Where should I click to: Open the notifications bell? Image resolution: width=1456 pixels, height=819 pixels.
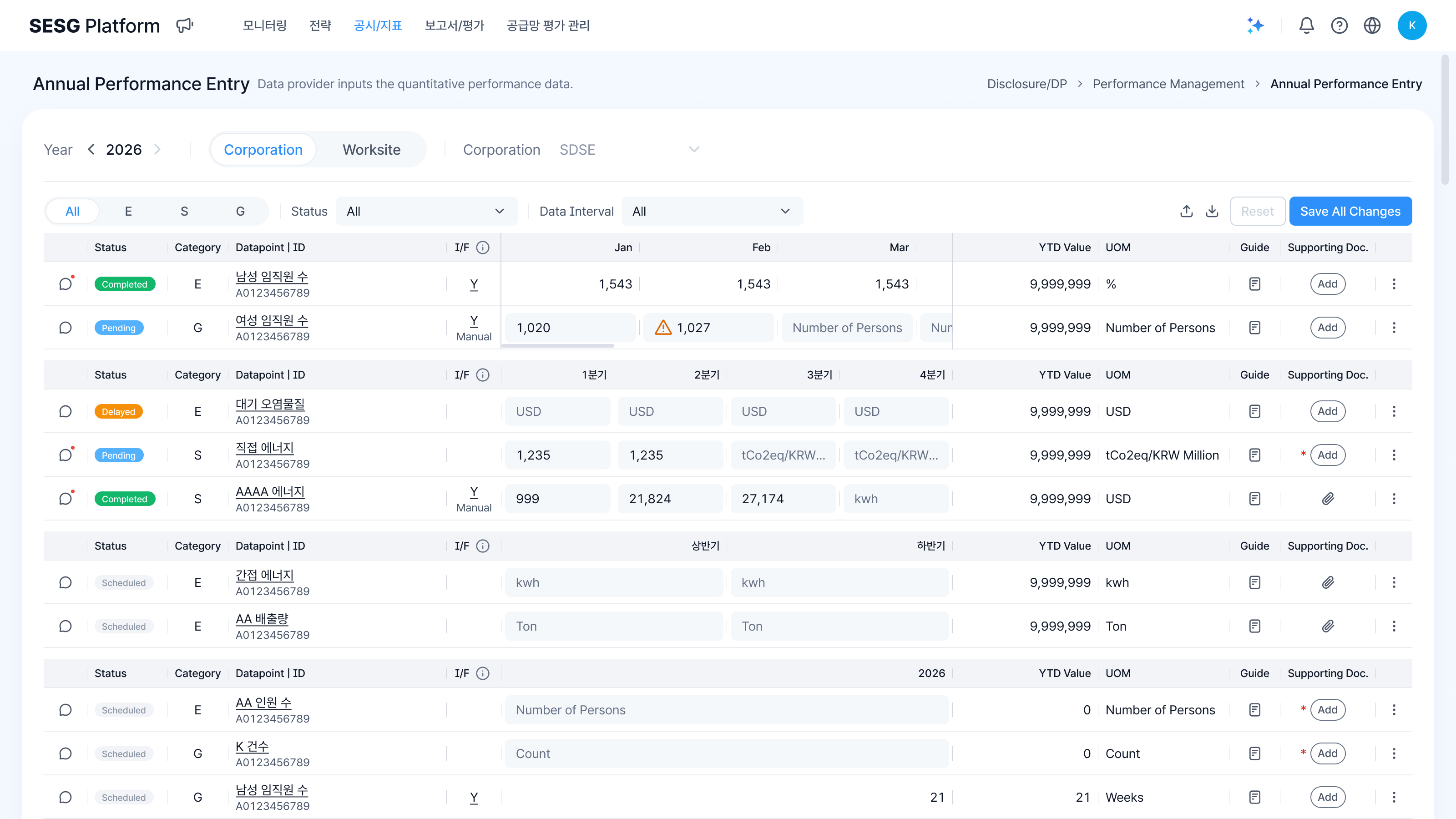1306,25
